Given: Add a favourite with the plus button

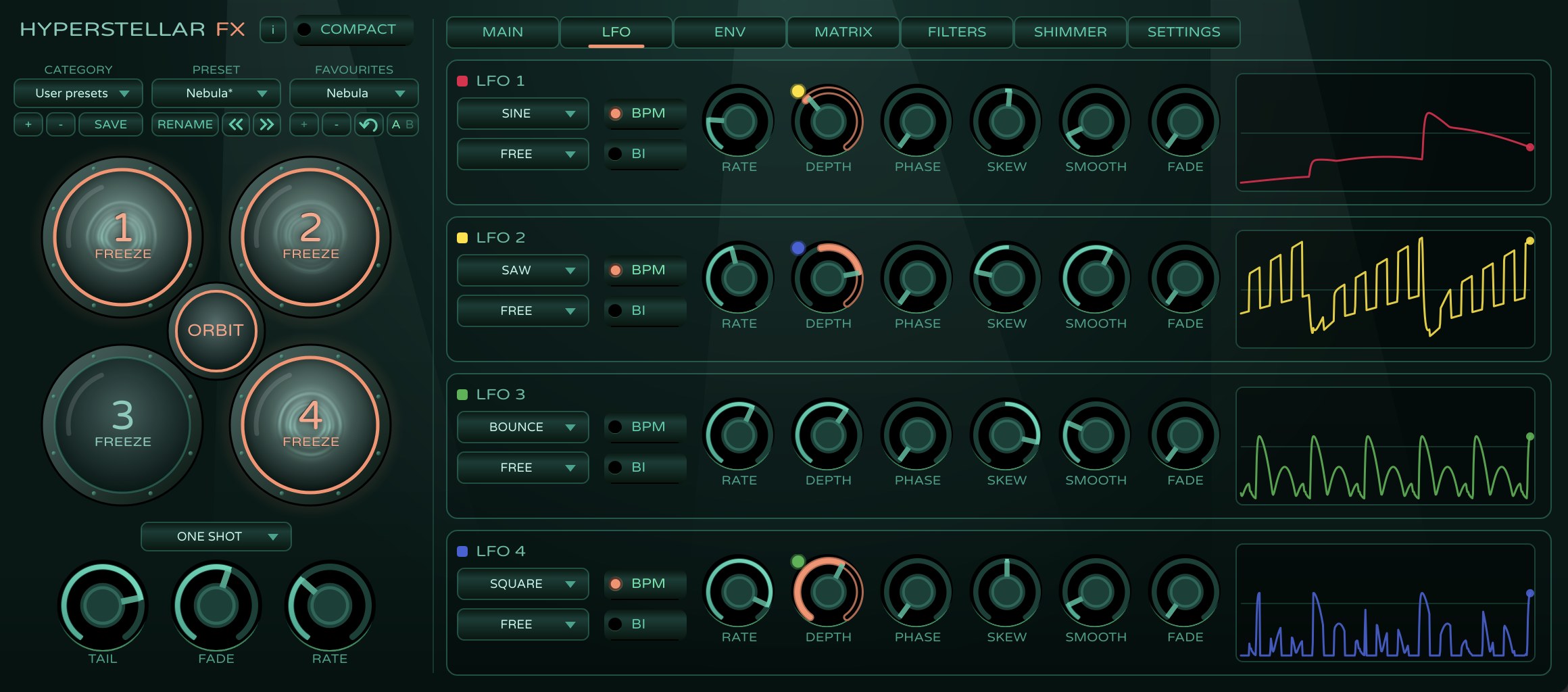Looking at the screenshot, I should pos(304,124).
